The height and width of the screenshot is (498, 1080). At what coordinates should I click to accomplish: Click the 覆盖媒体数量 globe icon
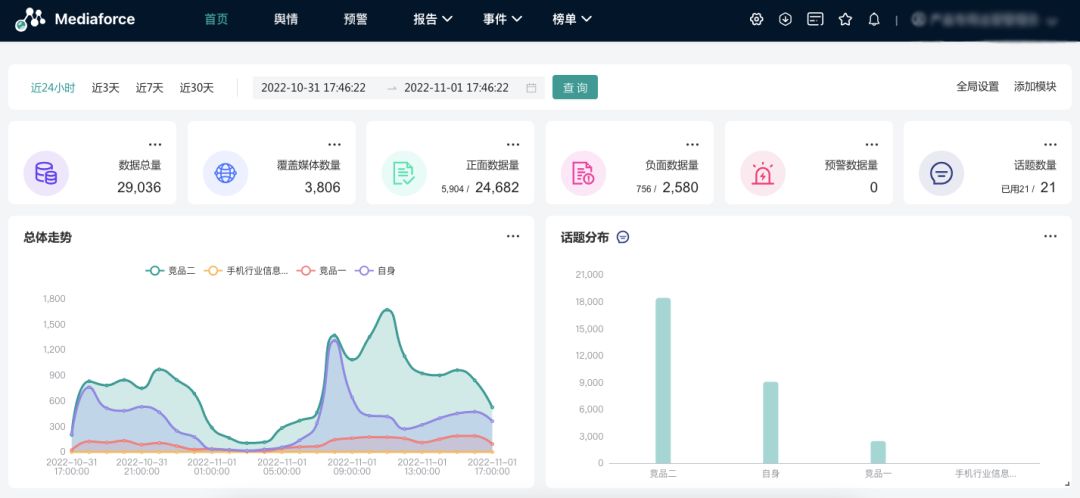[225, 174]
